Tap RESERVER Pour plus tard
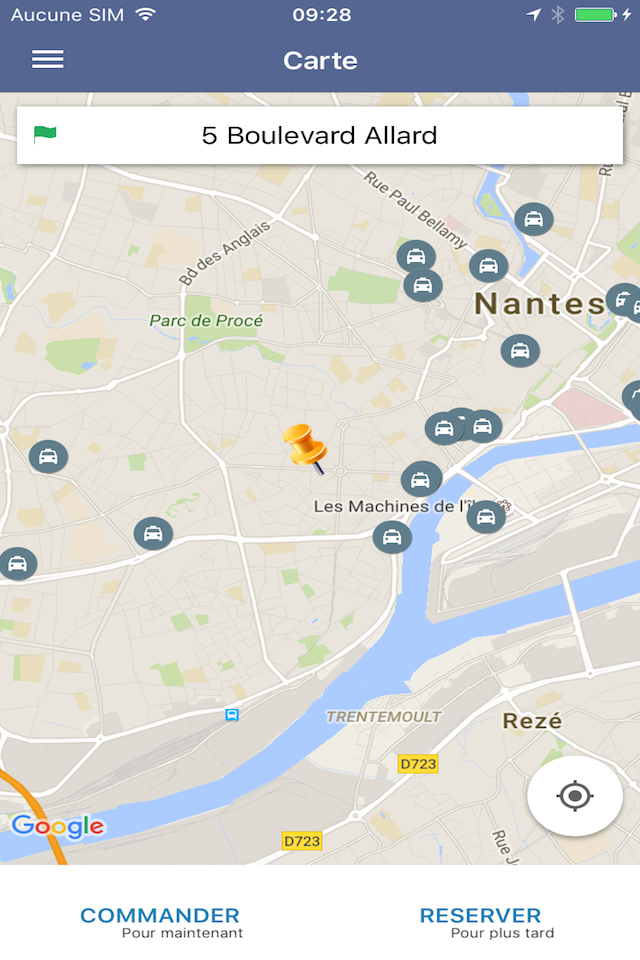 (x=486, y=923)
